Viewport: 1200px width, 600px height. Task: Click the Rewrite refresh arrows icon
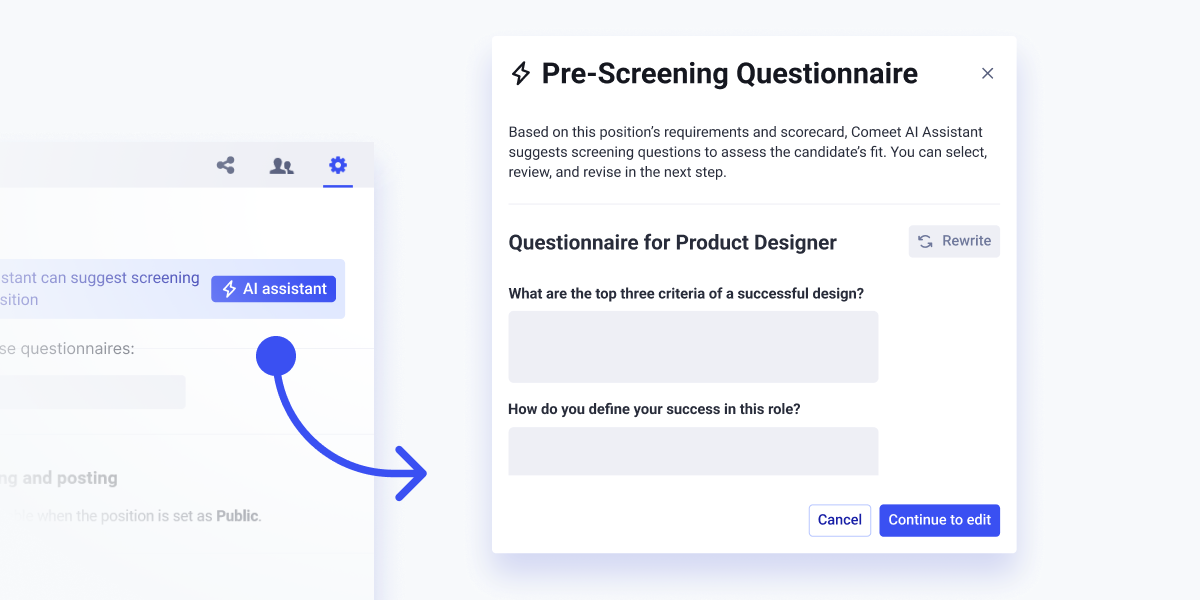[924, 241]
